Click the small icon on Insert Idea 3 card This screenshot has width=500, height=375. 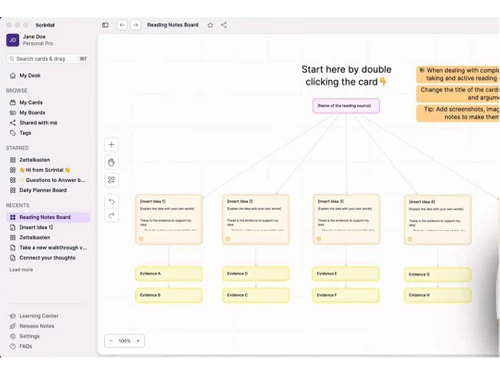319,239
